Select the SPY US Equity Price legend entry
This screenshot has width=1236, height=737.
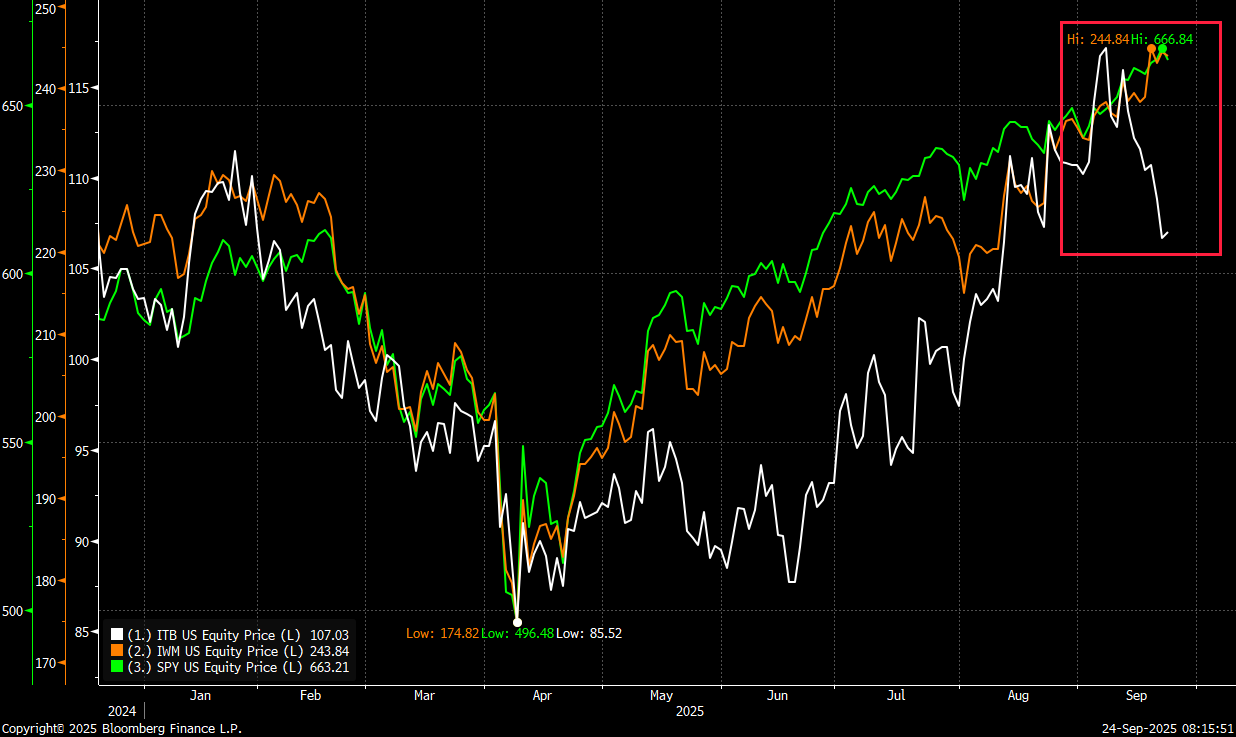tap(230, 667)
